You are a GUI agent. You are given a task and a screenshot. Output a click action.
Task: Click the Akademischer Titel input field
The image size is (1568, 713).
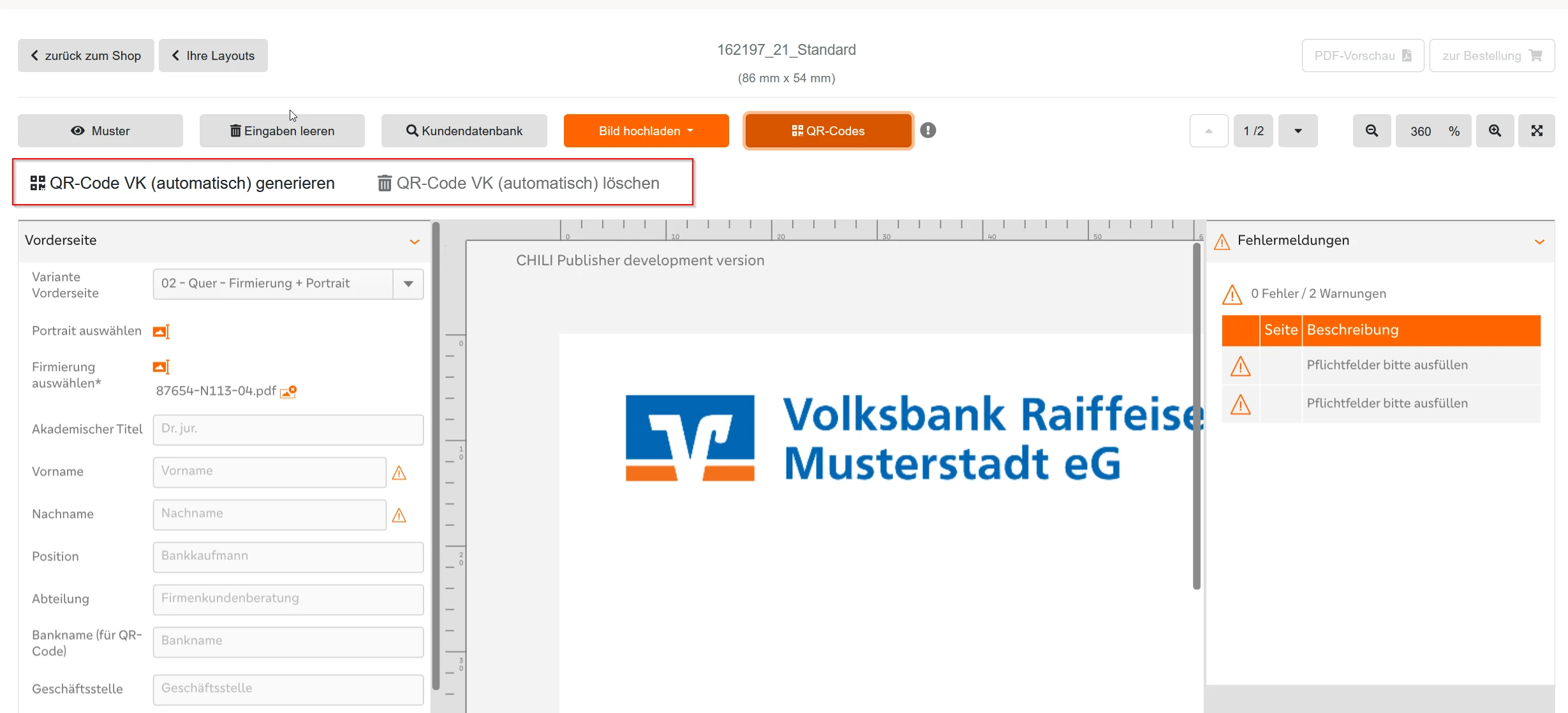pyautogui.click(x=288, y=429)
